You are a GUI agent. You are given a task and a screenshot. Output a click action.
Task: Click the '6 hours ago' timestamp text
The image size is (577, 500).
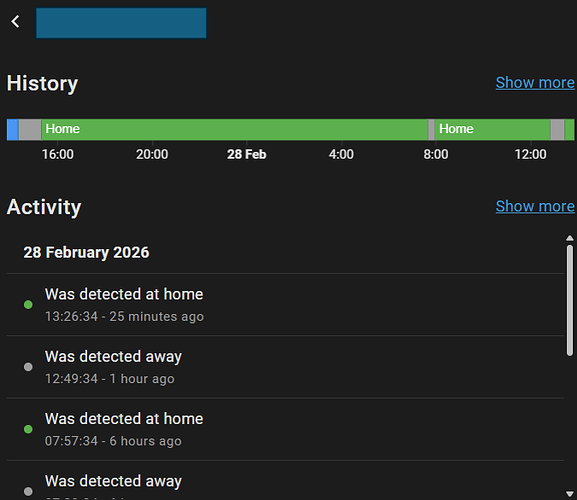[145, 441]
